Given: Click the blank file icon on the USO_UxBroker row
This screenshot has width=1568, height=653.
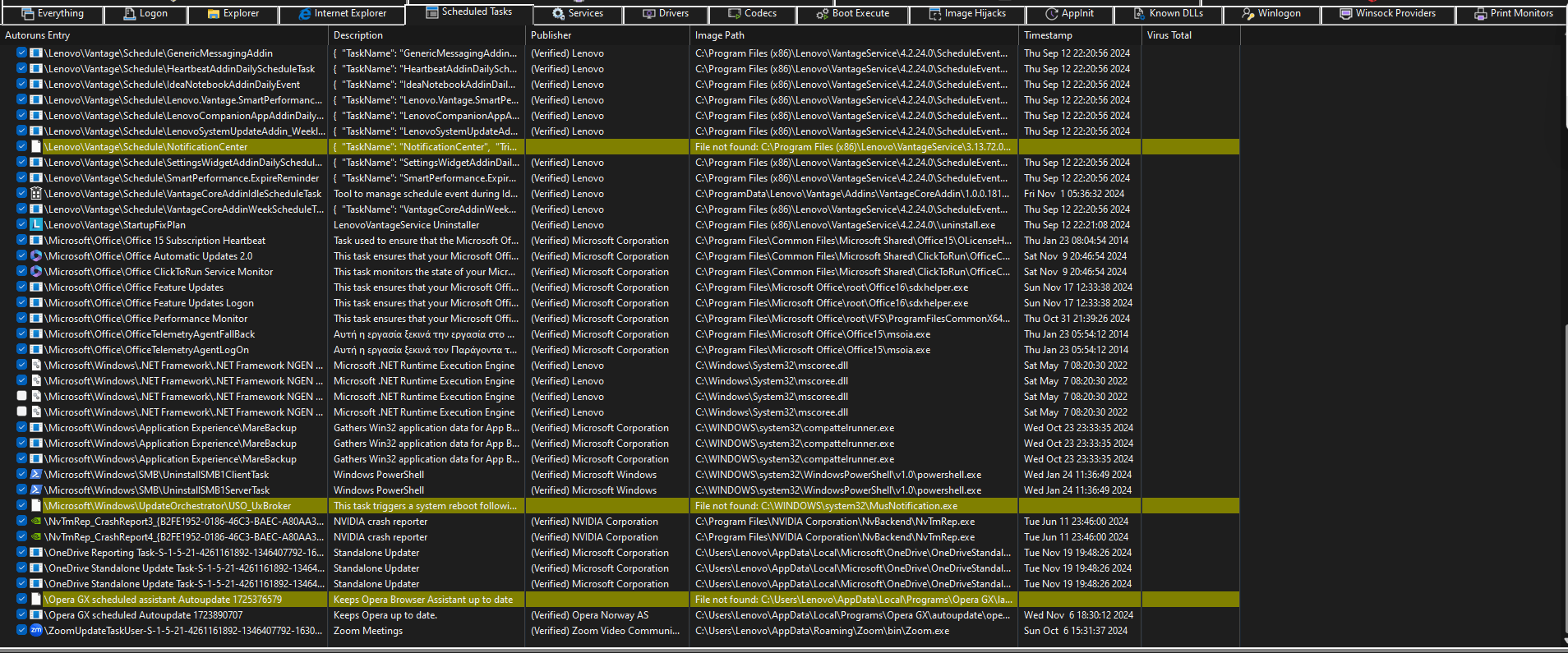Looking at the screenshot, I should click(x=36, y=506).
